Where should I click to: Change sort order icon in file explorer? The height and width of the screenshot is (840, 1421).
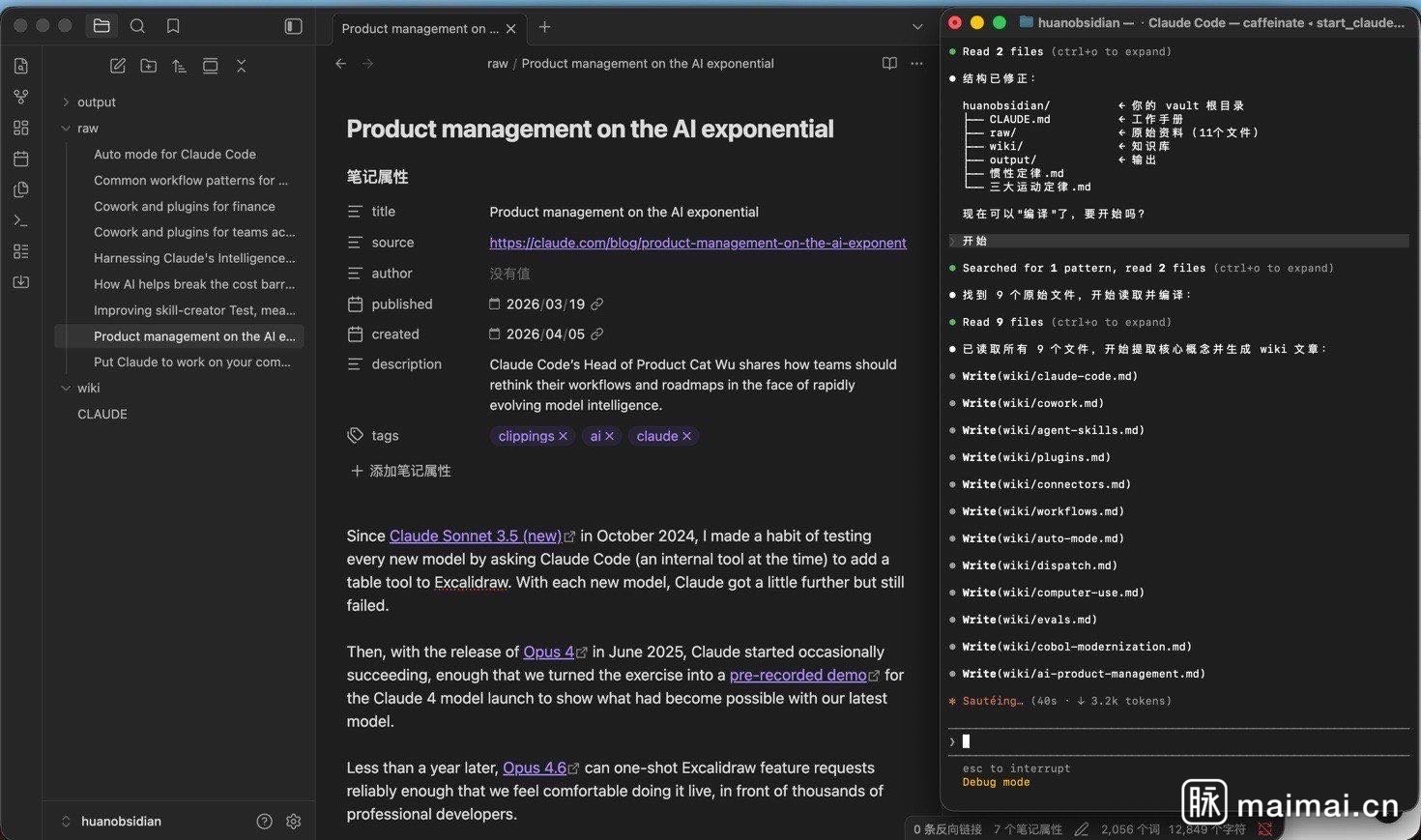pos(179,66)
